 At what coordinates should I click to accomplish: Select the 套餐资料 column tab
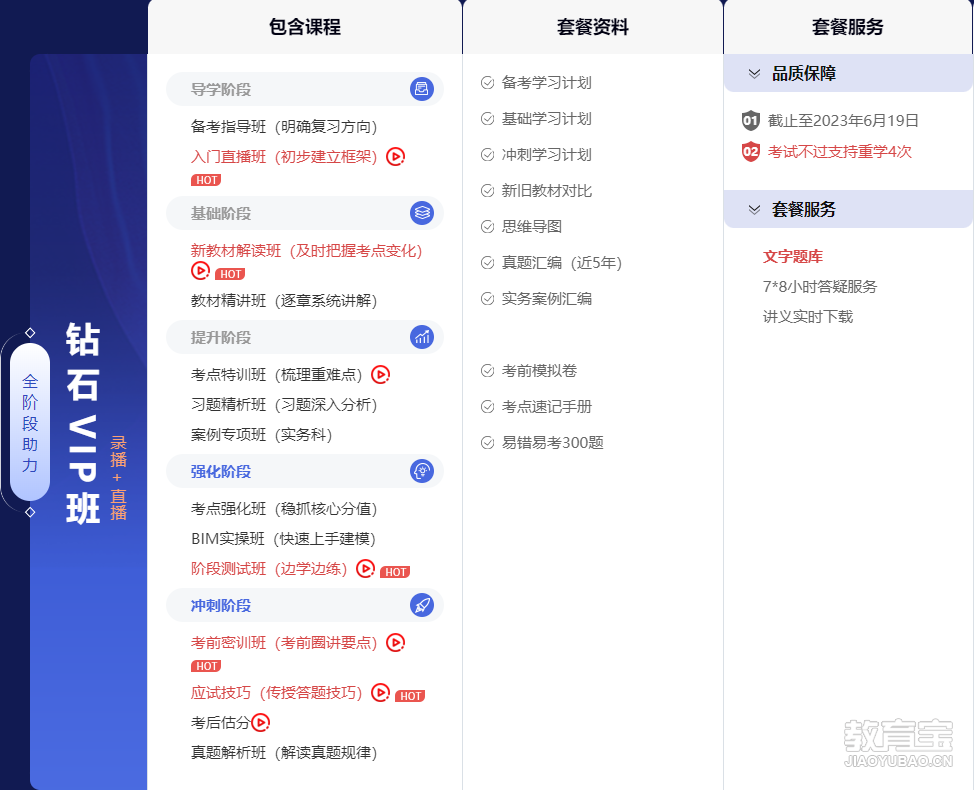pyautogui.click(x=593, y=27)
